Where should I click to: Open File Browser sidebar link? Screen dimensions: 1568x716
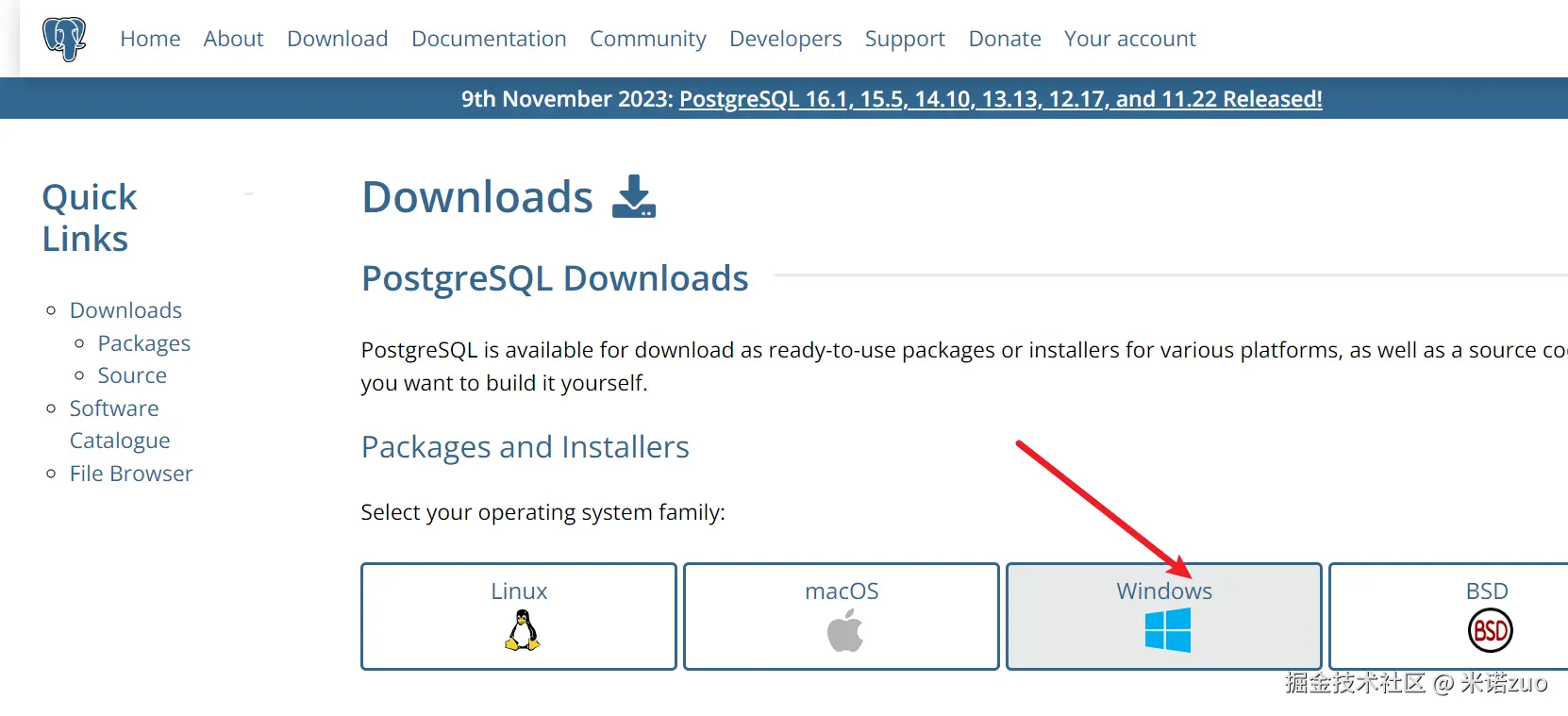(131, 474)
